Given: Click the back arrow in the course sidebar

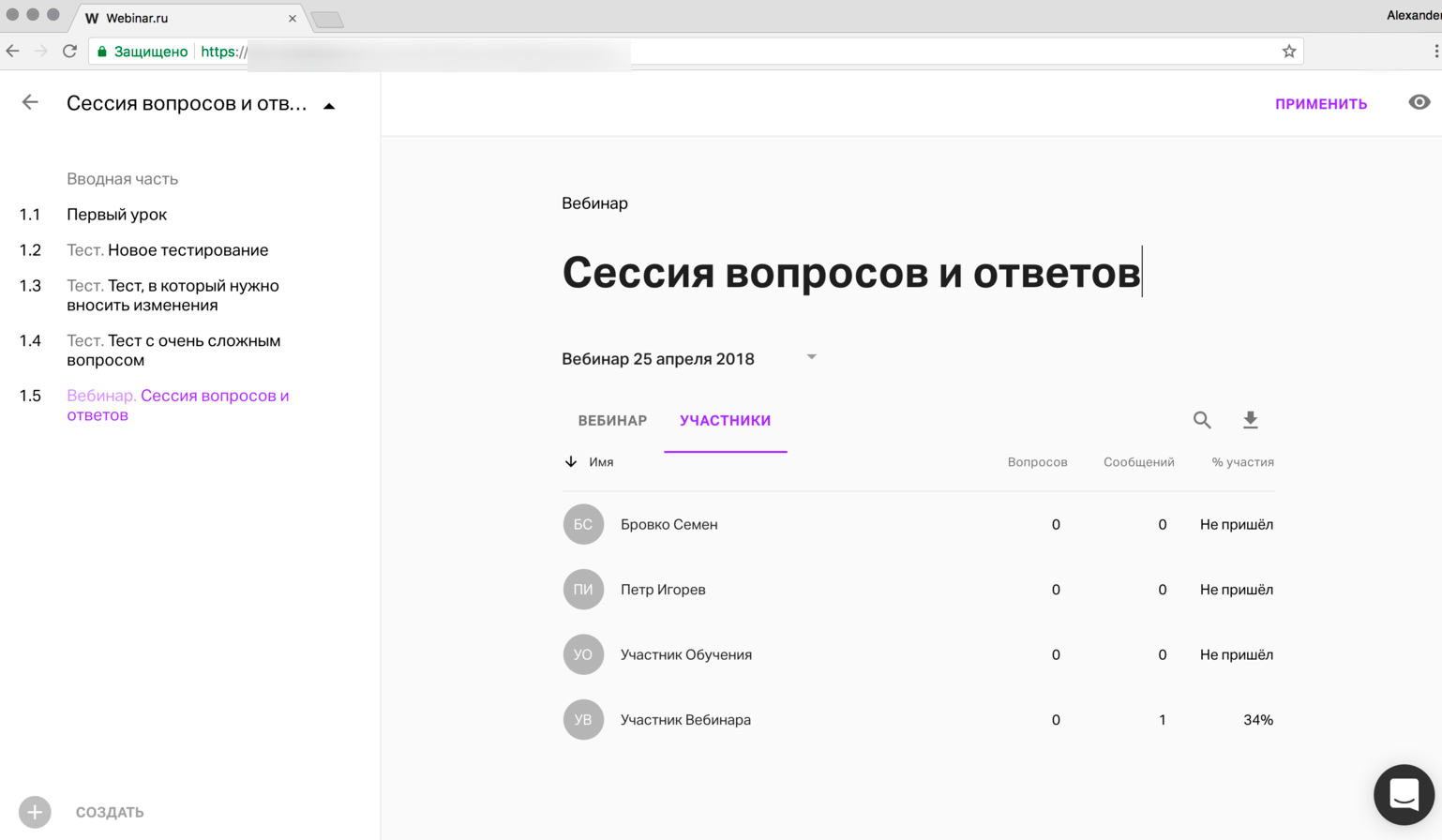Looking at the screenshot, I should click(x=30, y=102).
